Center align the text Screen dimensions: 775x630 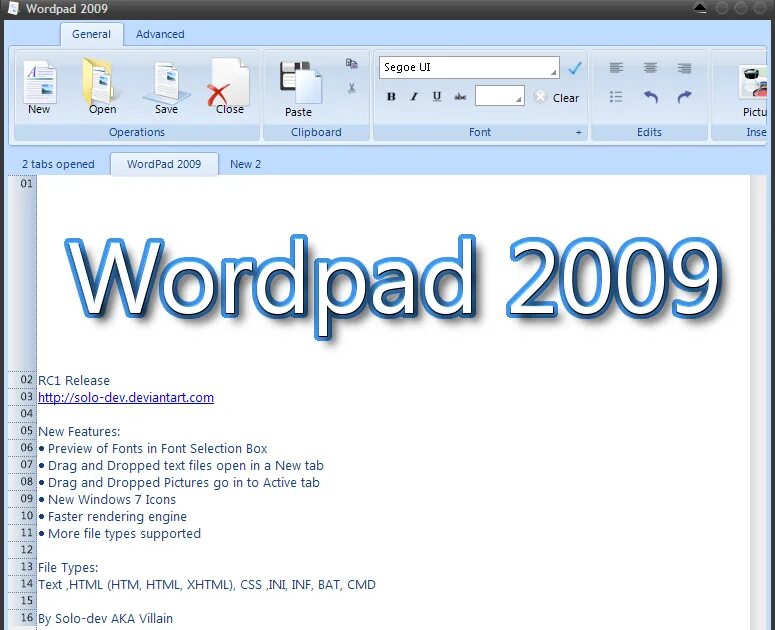tap(650, 68)
